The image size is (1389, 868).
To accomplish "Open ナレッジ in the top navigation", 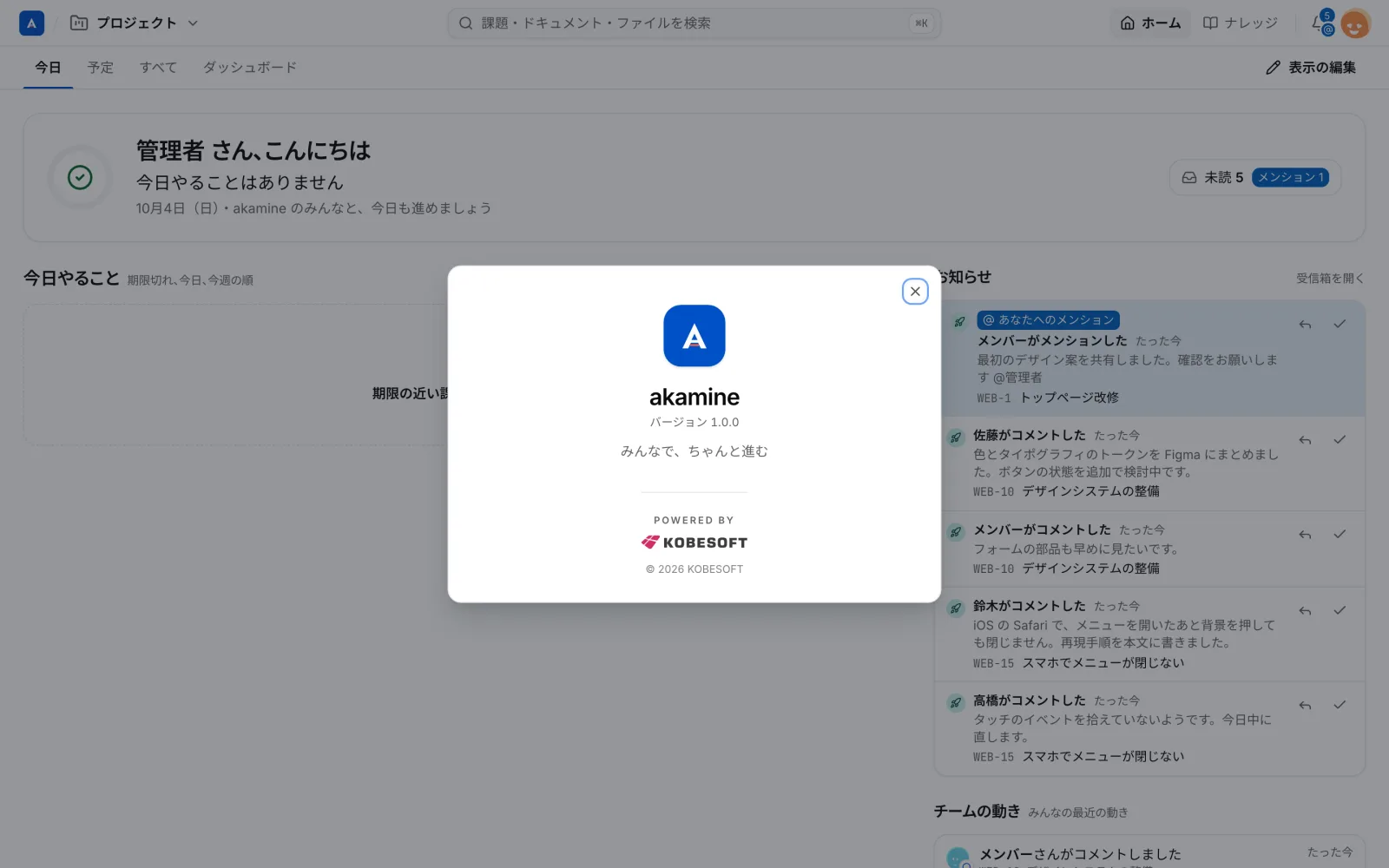I will coord(1240,23).
